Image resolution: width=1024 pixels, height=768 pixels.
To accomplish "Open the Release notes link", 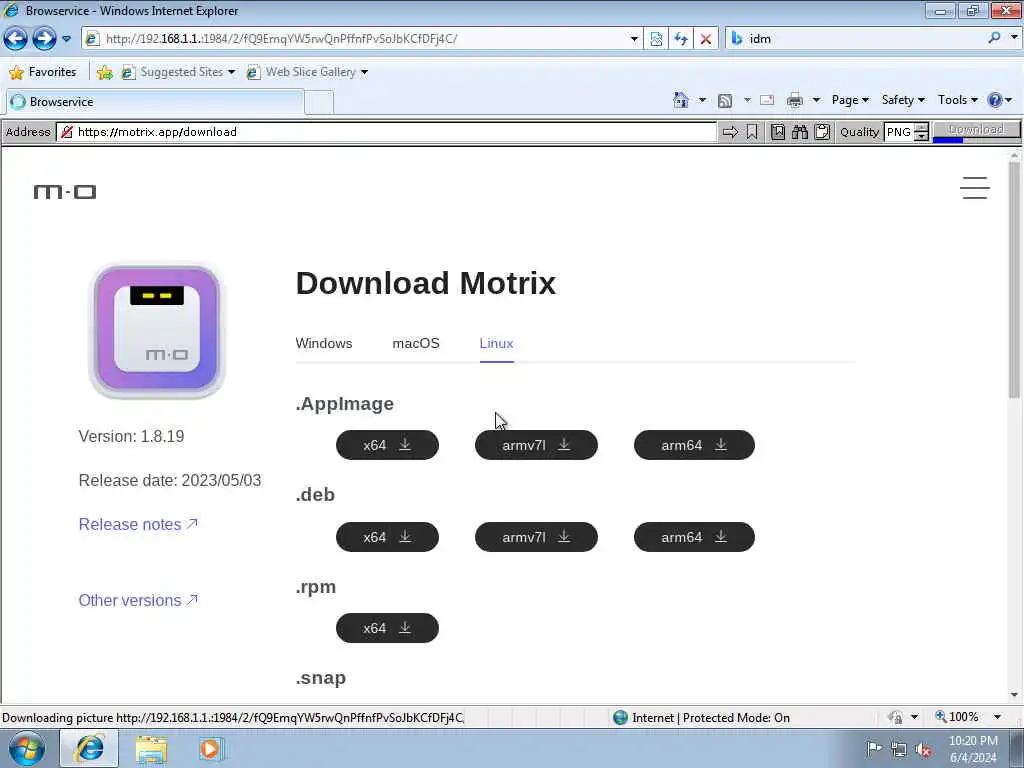I will [x=138, y=524].
